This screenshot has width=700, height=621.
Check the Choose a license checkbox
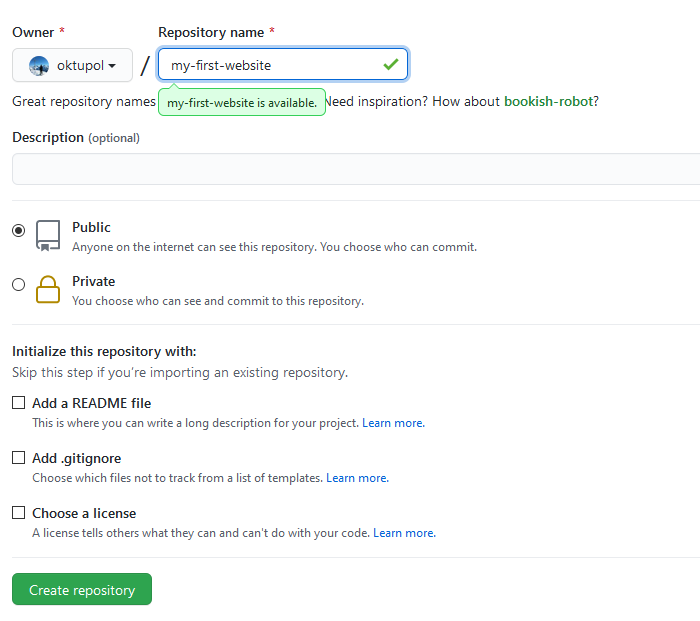coord(19,513)
